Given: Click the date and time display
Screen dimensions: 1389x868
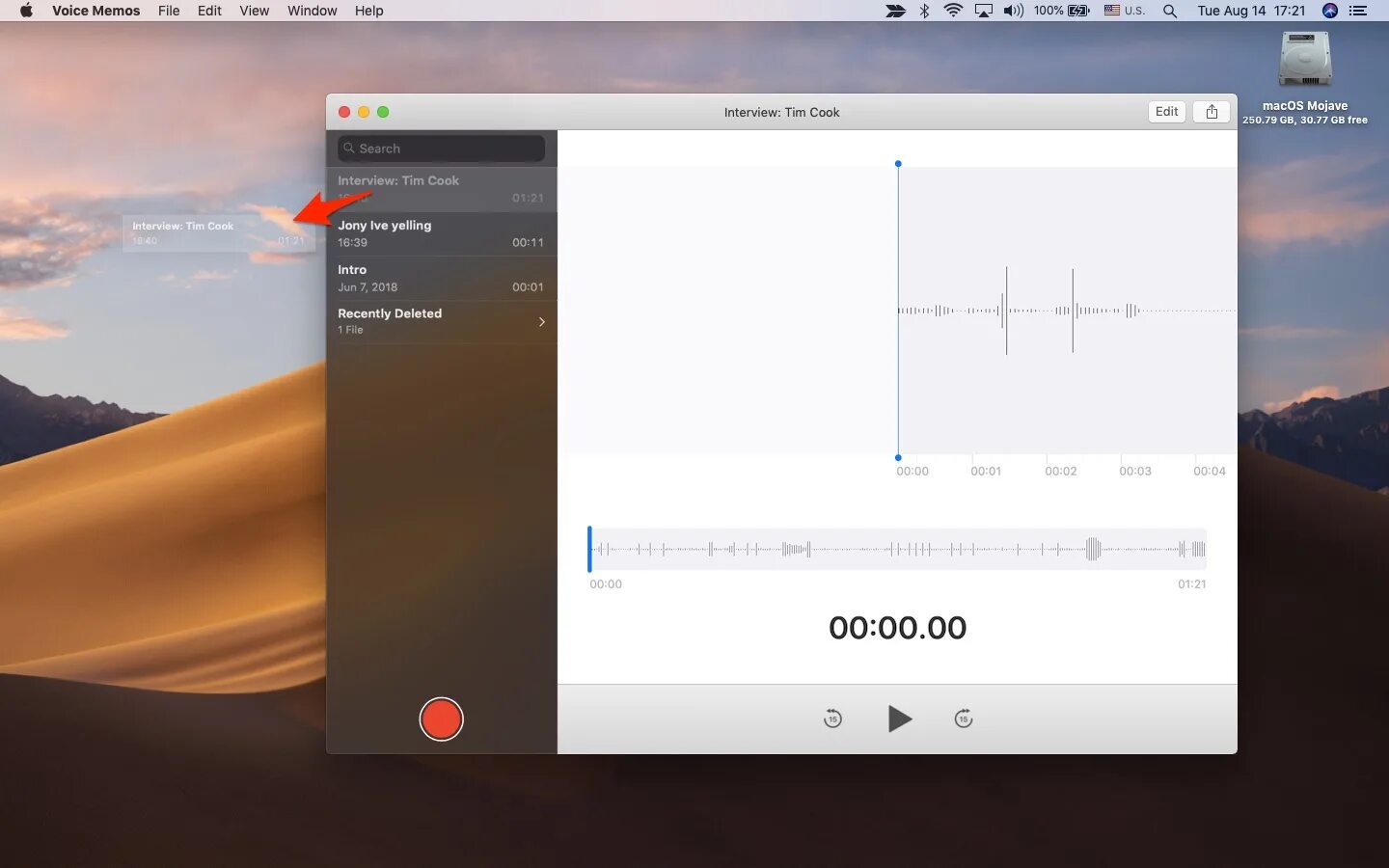Looking at the screenshot, I should [x=1251, y=11].
